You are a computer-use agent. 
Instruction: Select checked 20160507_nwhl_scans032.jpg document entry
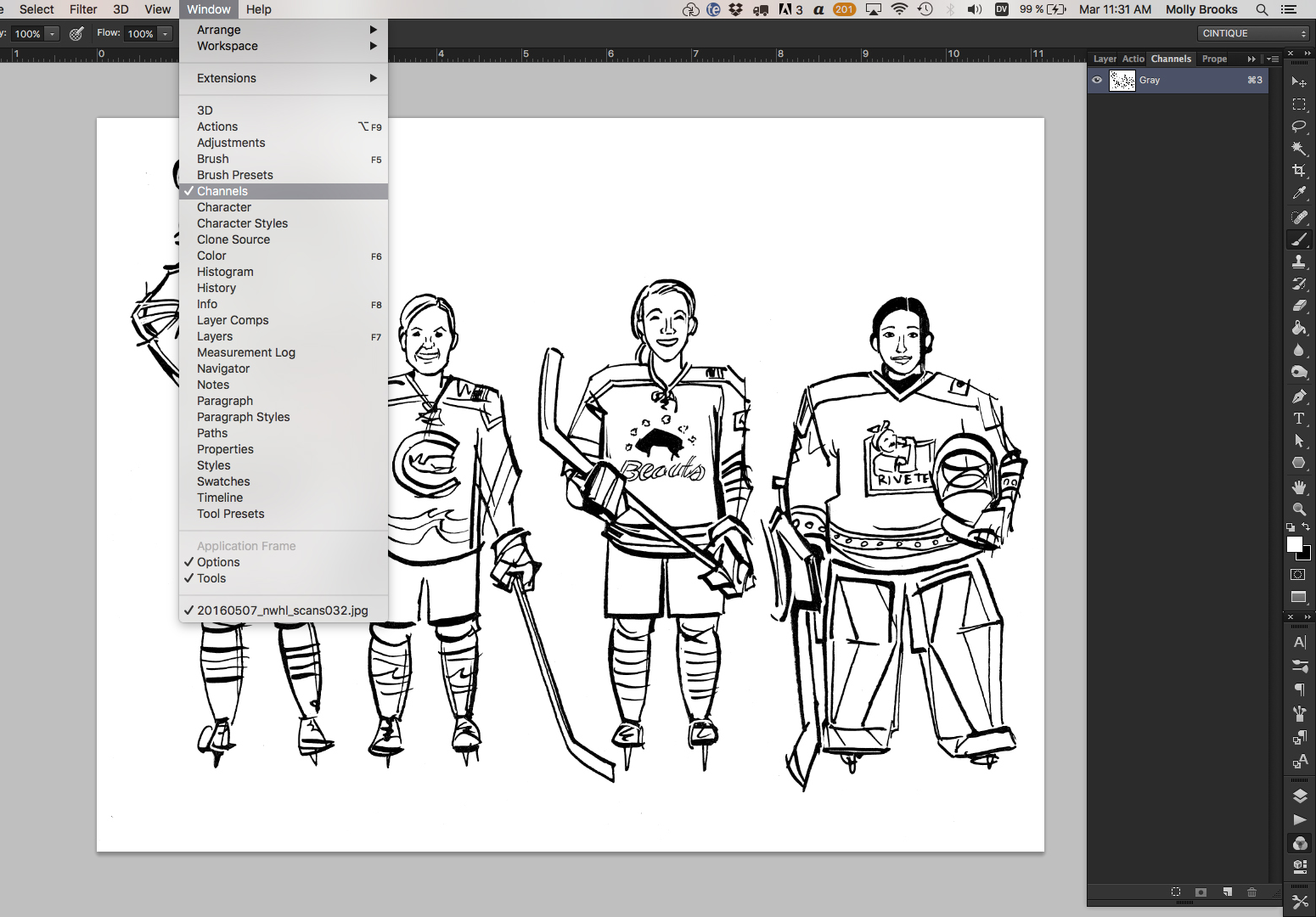tap(284, 610)
